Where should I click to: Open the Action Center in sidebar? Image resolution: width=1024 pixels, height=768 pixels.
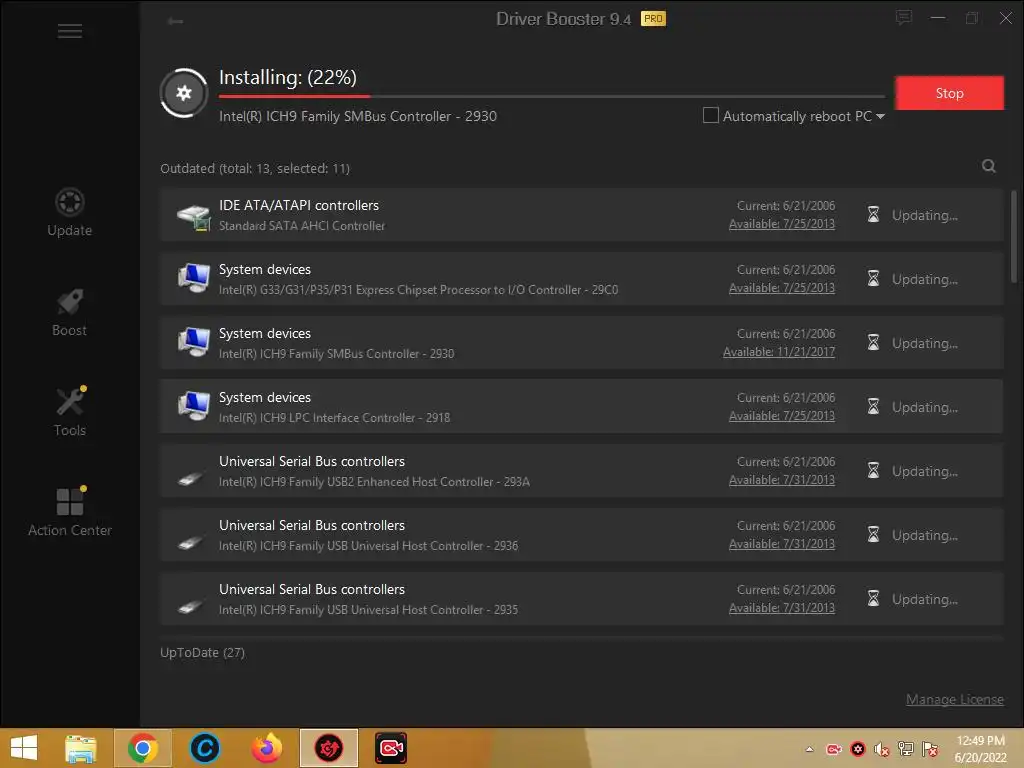(x=70, y=512)
